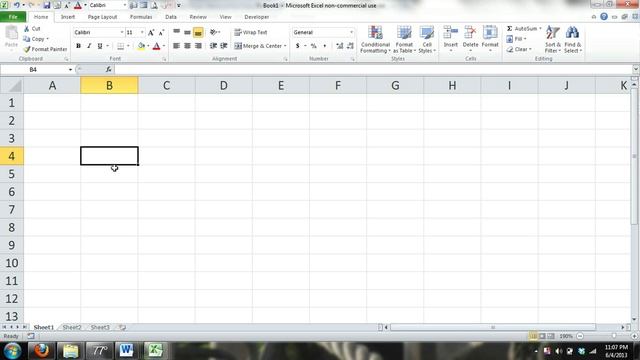Screen dimensions: 640x360
Task: Click the Cut scissors icon
Action: pos(27,29)
